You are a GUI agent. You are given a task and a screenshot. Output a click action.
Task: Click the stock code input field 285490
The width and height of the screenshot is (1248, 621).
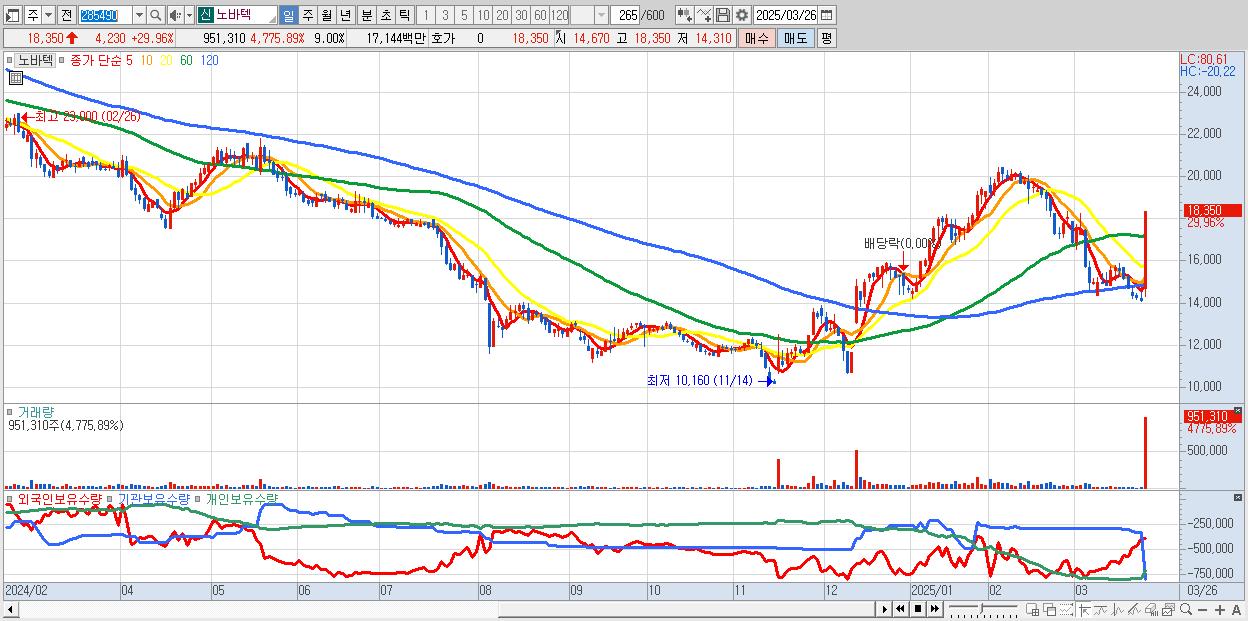[x=105, y=15]
